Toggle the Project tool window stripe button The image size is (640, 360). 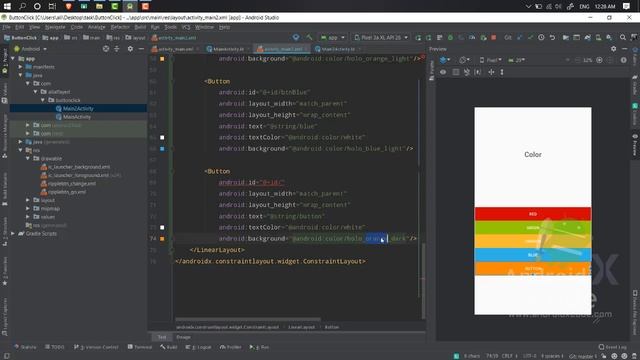click(5, 61)
